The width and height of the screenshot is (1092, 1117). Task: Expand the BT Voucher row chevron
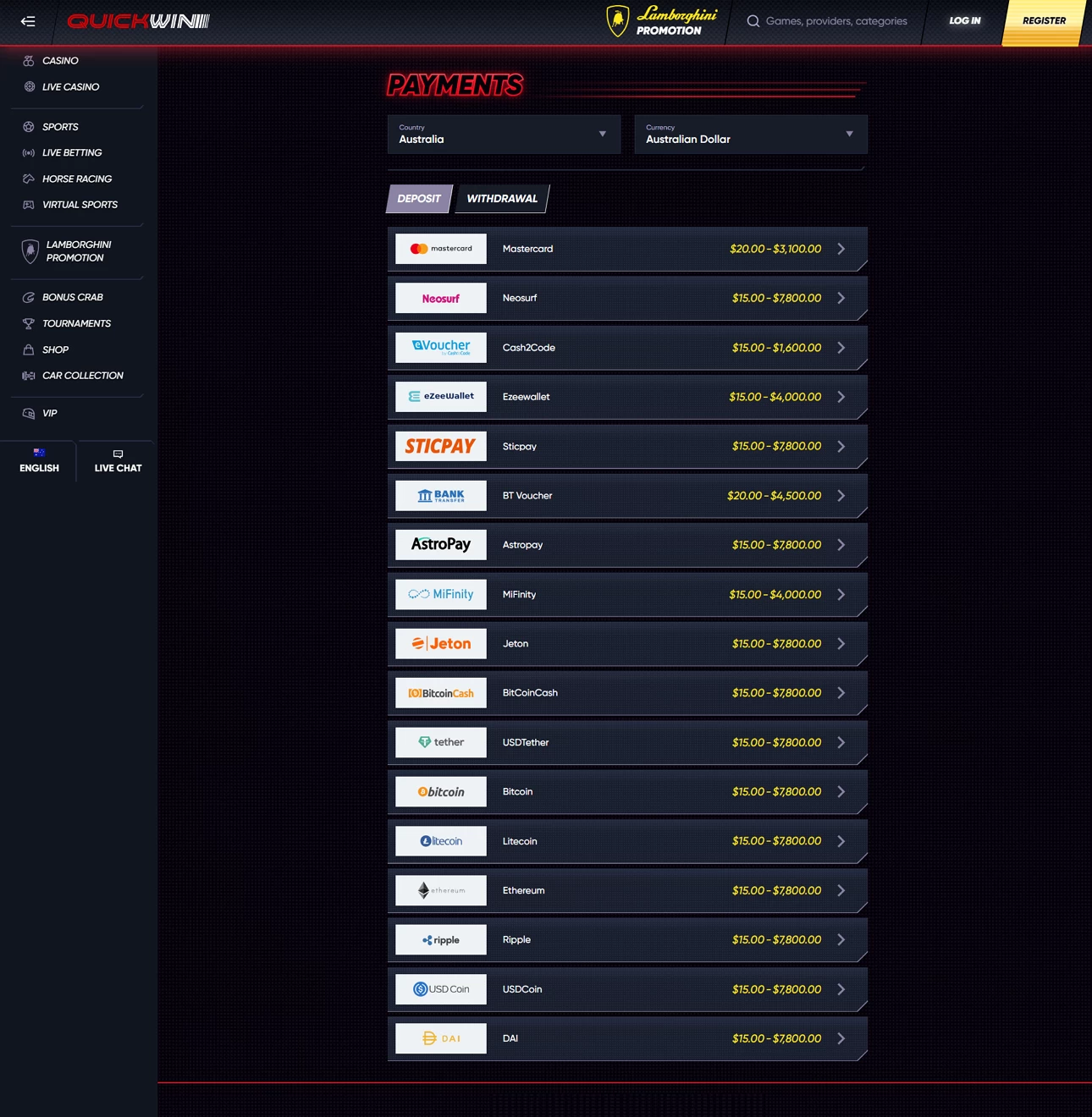[841, 496]
